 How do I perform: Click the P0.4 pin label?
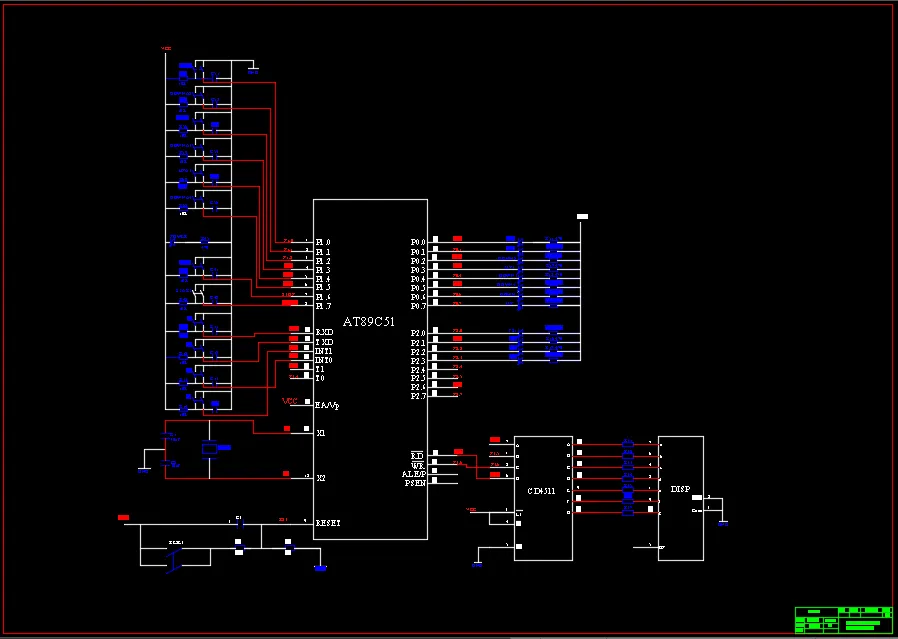click(x=418, y=279)
